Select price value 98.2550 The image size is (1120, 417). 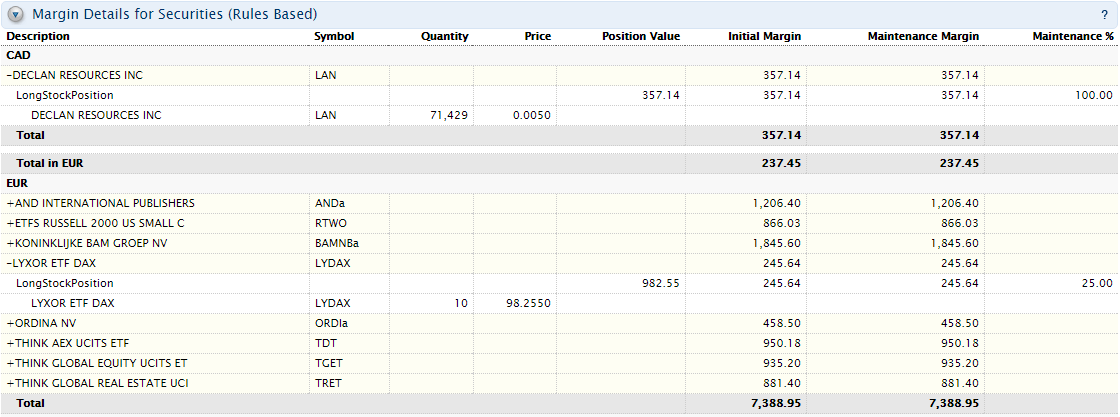point(529,303)
